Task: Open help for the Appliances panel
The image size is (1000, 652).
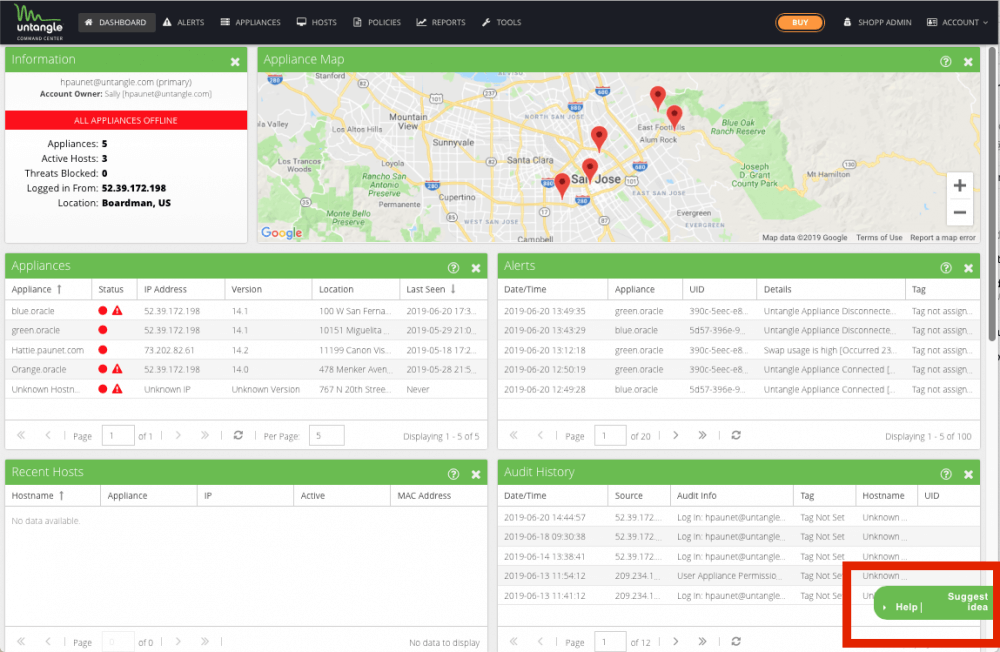Action: [x=453, y=268]
